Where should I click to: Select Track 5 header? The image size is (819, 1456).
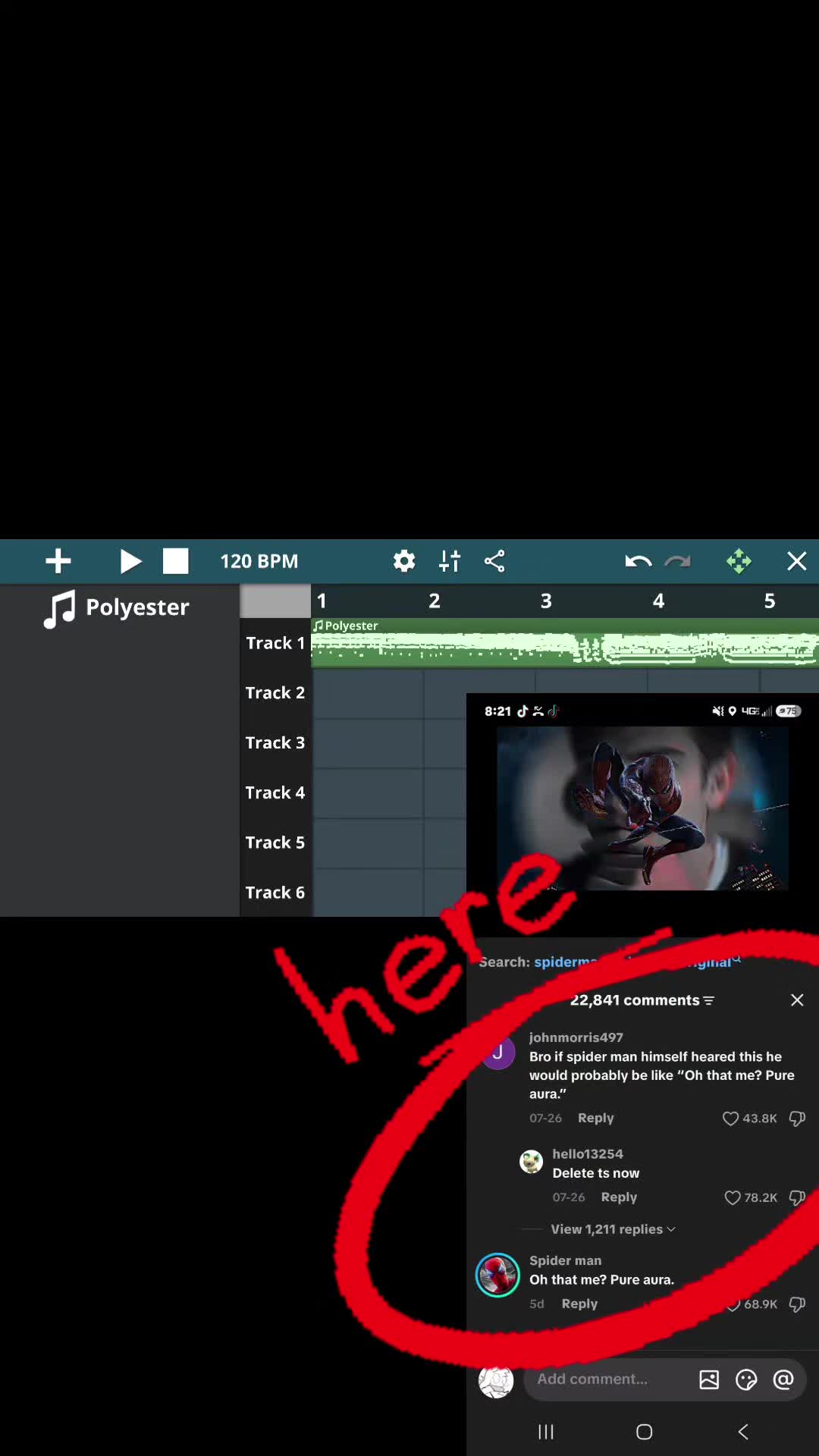coord(275,843)
